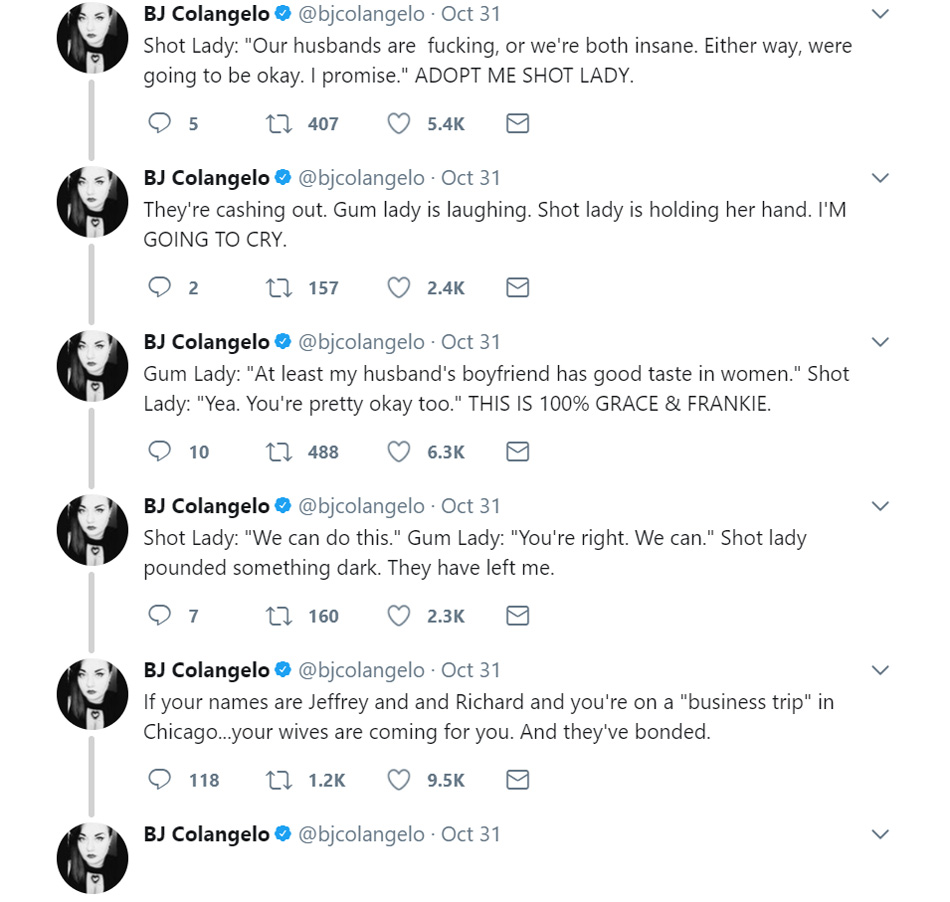
Task: Retweet the tweet with 1.2K retweets
Action: pyautogui.click(x=278, y=780)
